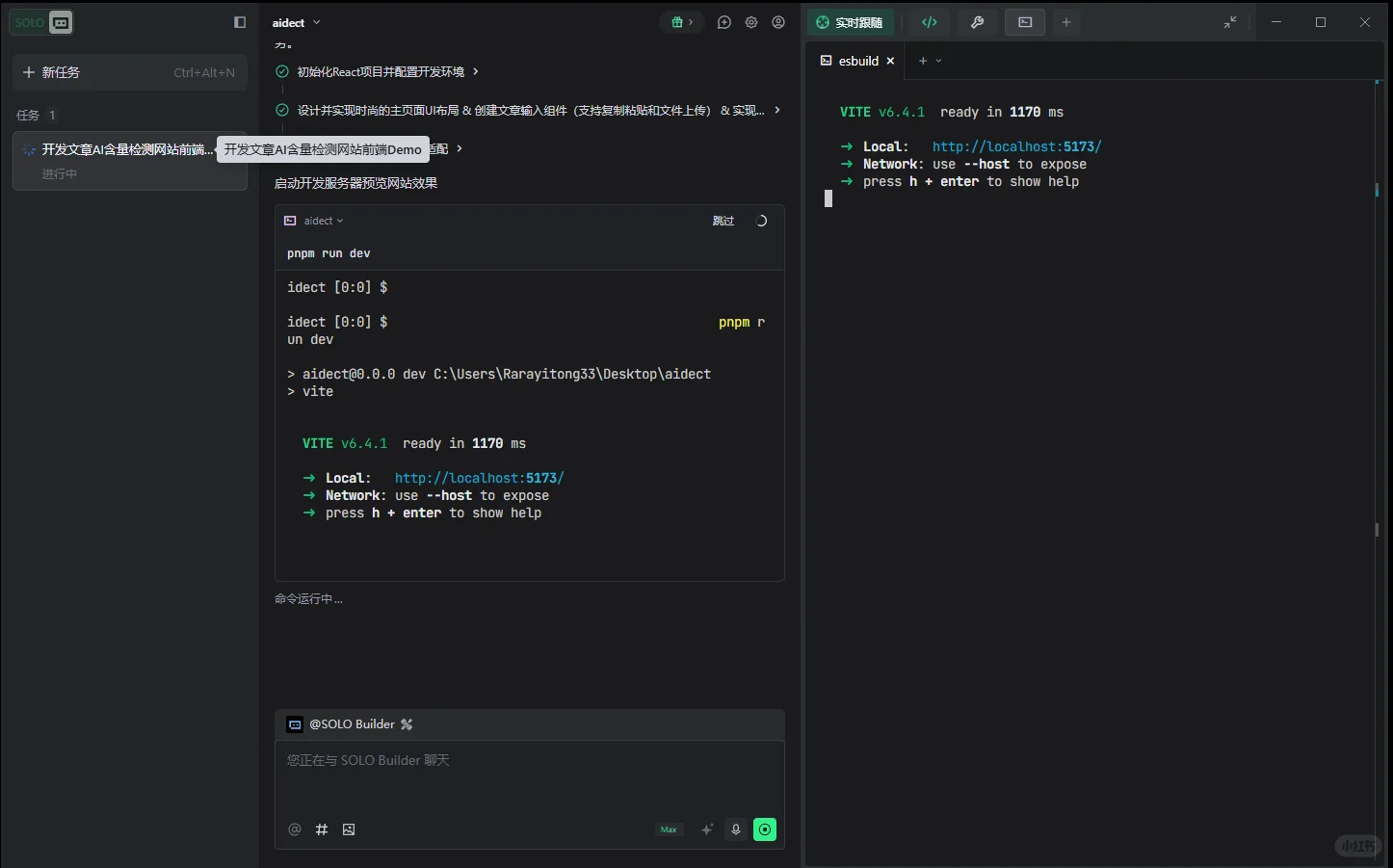
Task: Switch to the code editor view tab
Action: [930, 22]
